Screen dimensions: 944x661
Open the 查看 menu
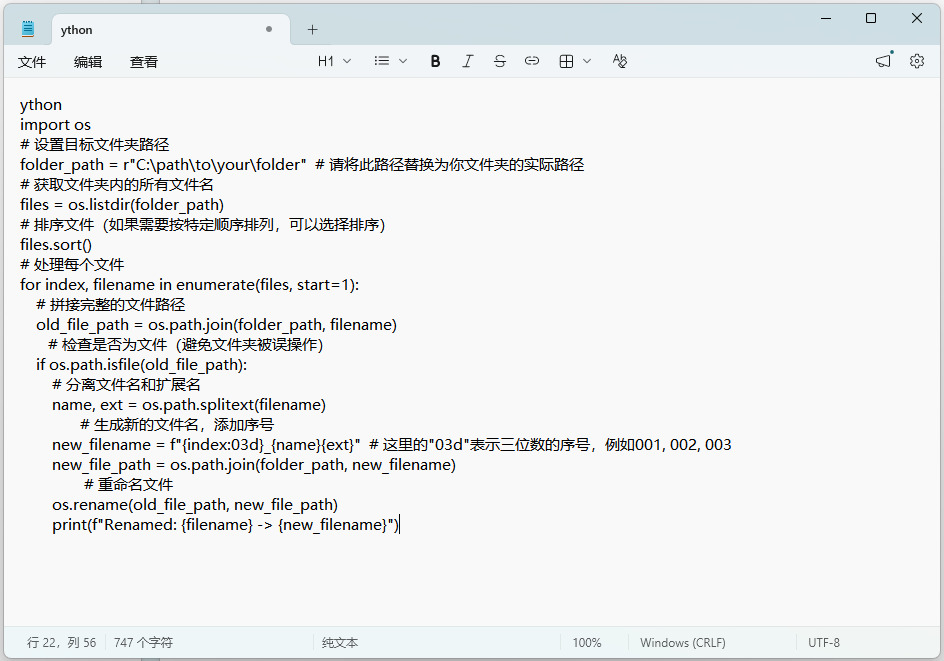click(144, 61)
